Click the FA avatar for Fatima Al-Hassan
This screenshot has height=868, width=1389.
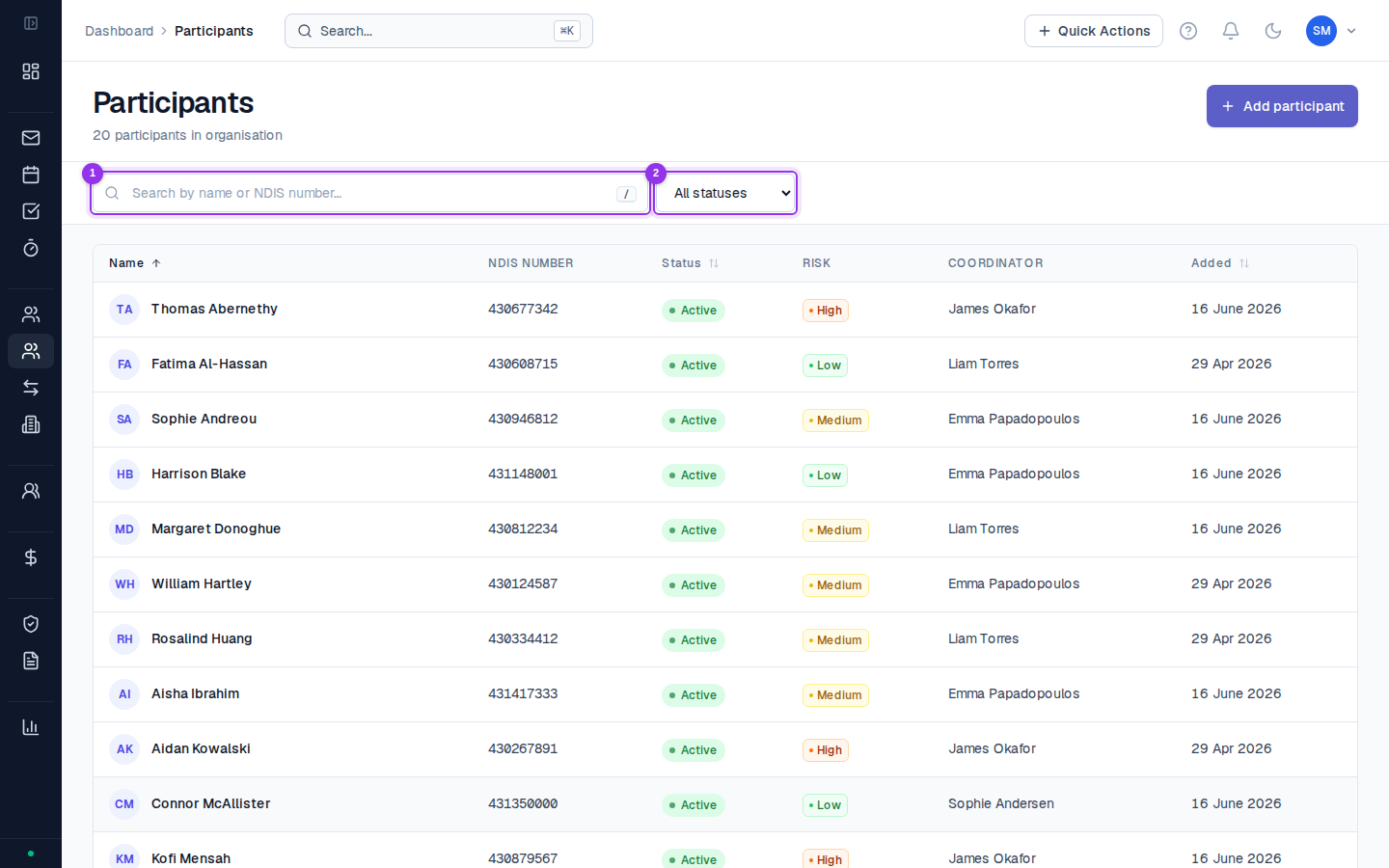(x=124, y=365)
